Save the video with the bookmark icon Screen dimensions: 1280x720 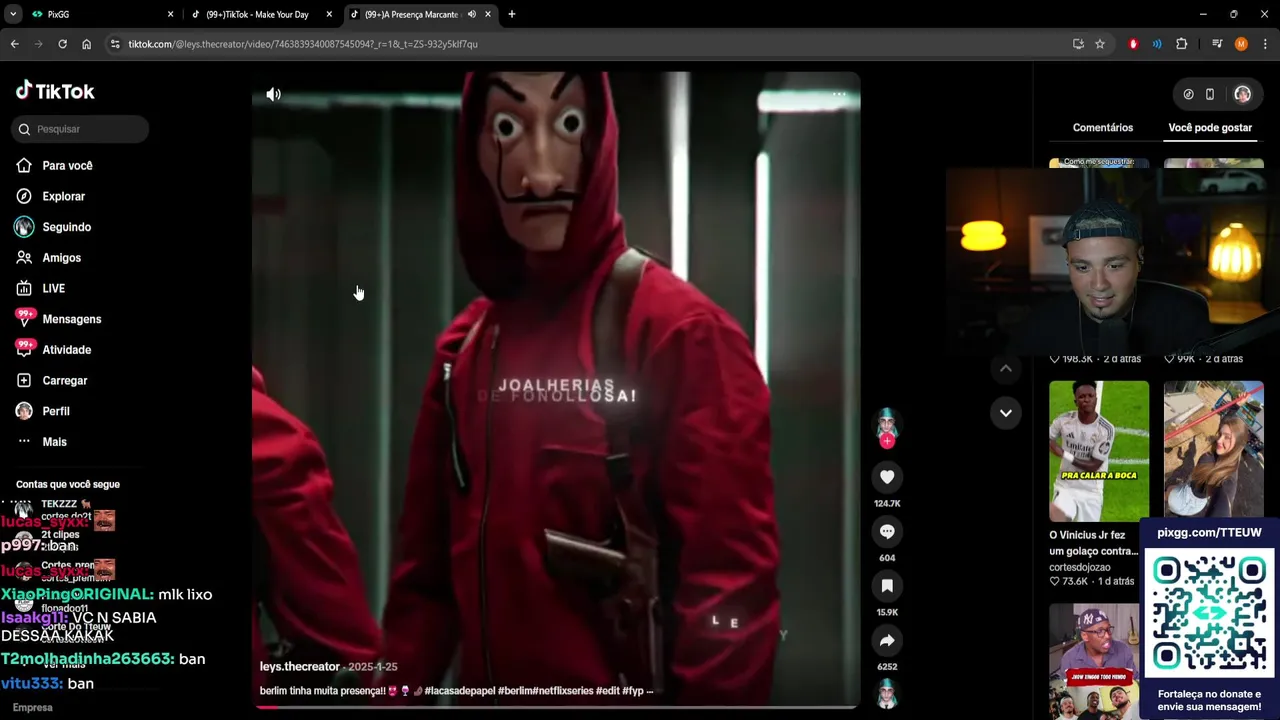[887, 585]
